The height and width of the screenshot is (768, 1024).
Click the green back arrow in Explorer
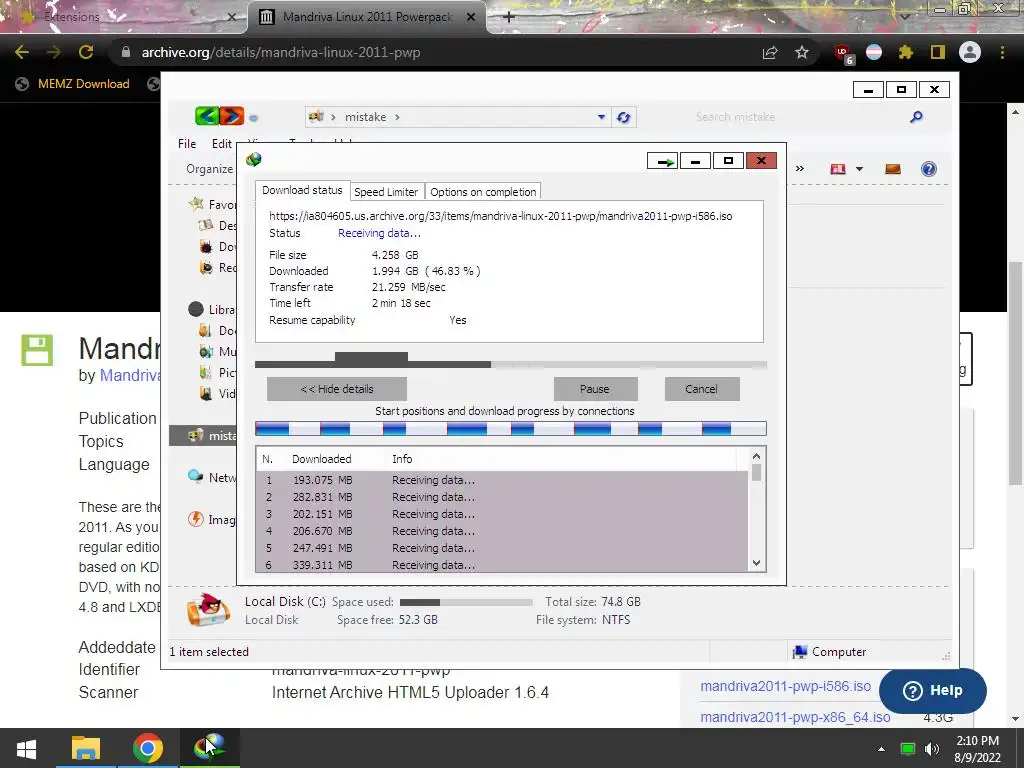[x=206, y=116]
